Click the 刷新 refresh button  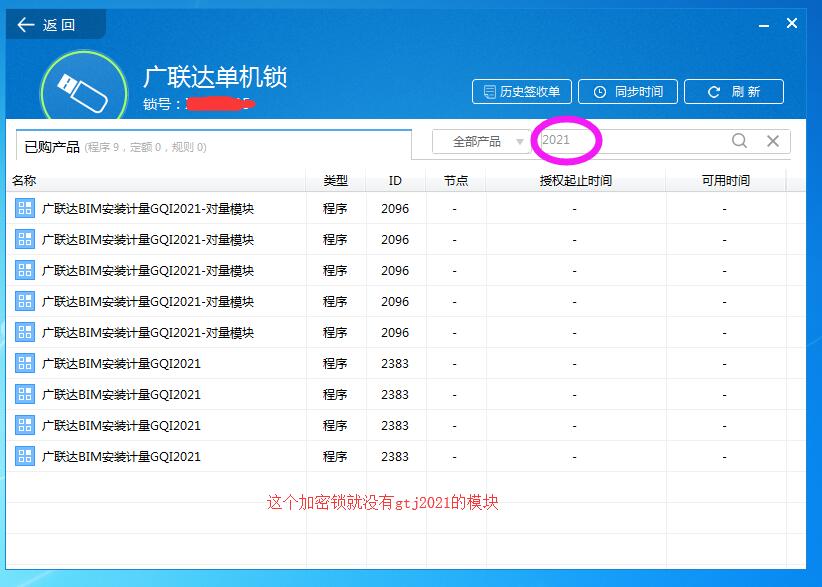(734, 92)
